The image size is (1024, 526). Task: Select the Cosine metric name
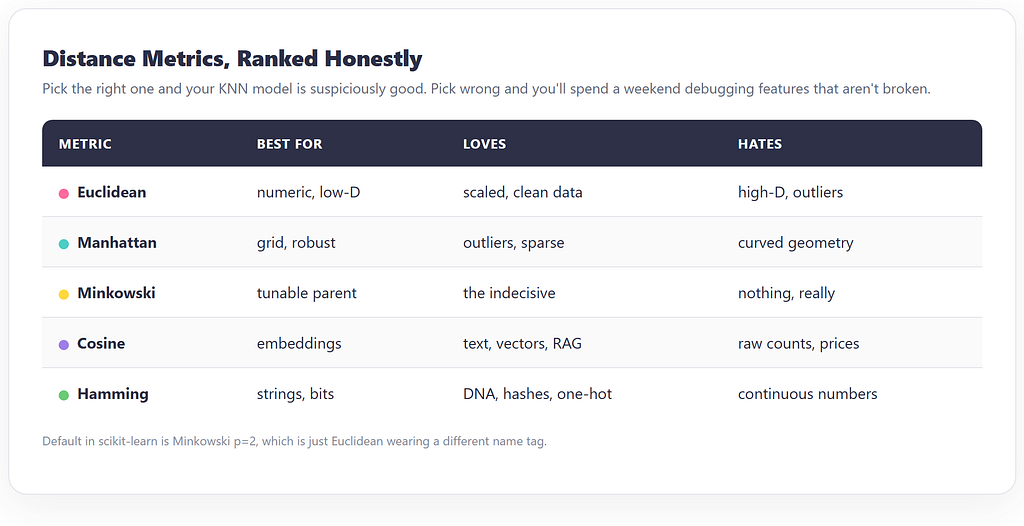[101, 343]
